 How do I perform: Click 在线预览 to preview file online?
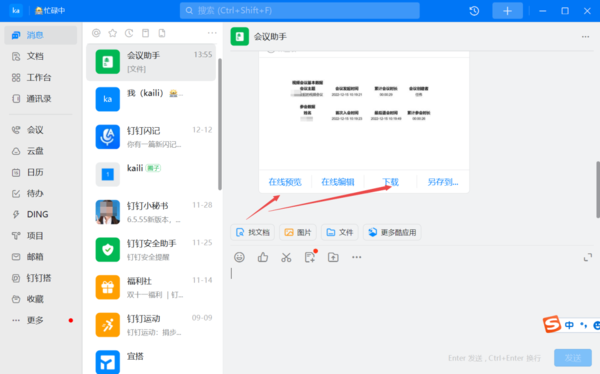[x=285, y=182]
